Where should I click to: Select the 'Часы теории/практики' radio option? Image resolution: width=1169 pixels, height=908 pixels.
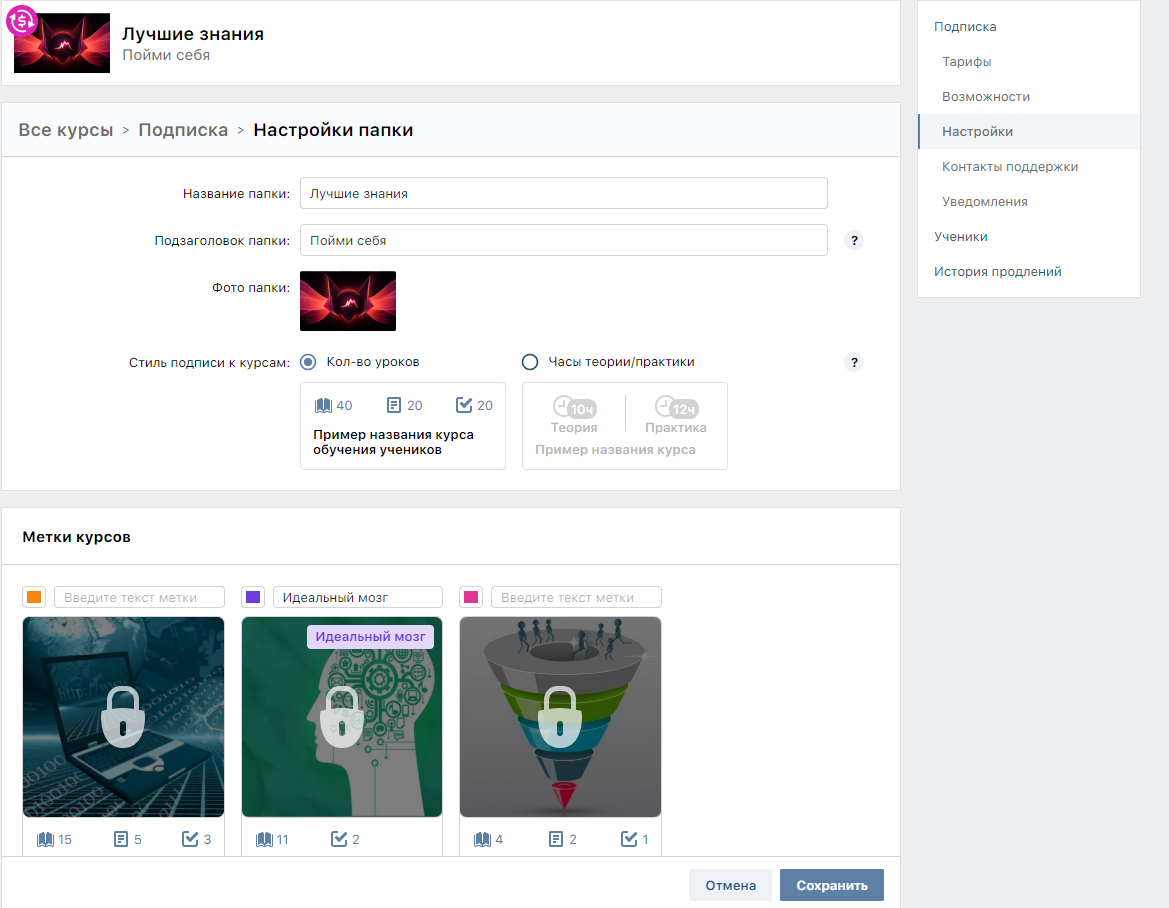[530, 362]
